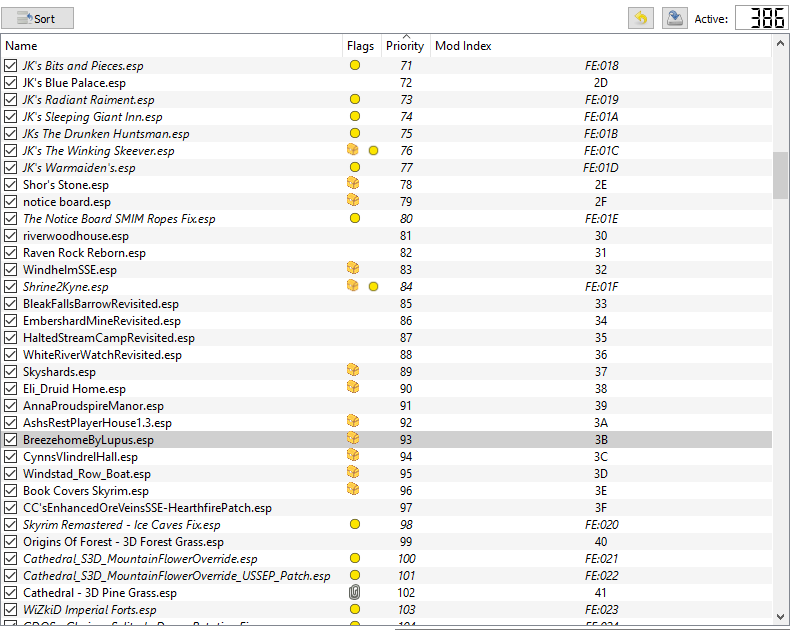Click archive box icon for Shor's Stone.esp
This screenshot has height=630, width=790.
click(x=353, y=183)
